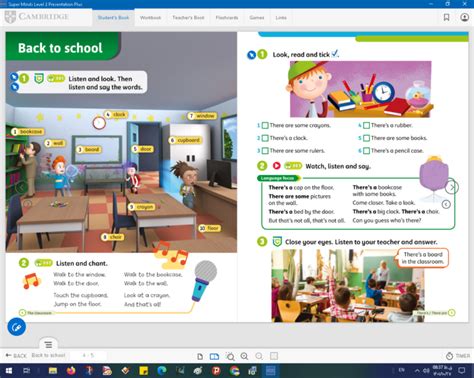The image size is (474, 378).
Task: Click the chair label in classroom picture
Action: coord(112,237)
